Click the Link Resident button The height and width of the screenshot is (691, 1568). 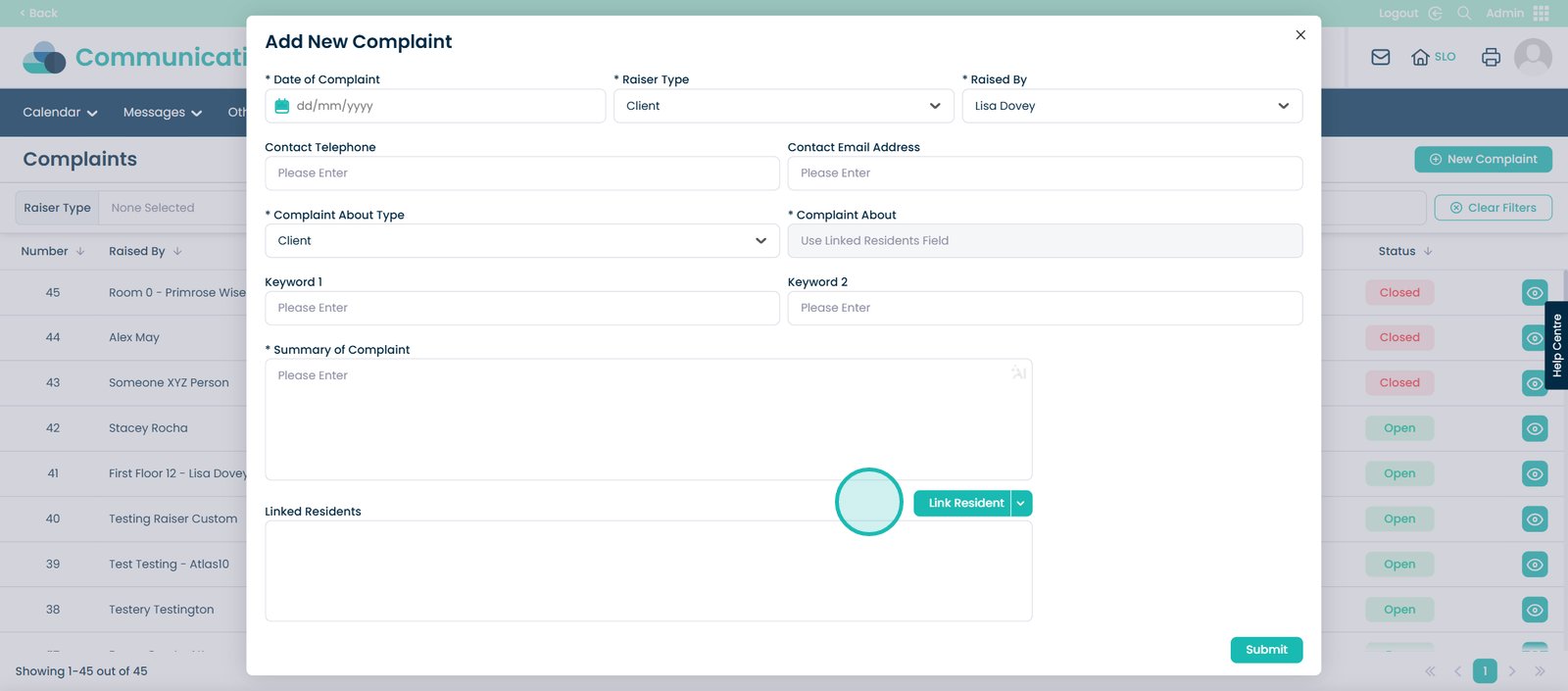965,503
